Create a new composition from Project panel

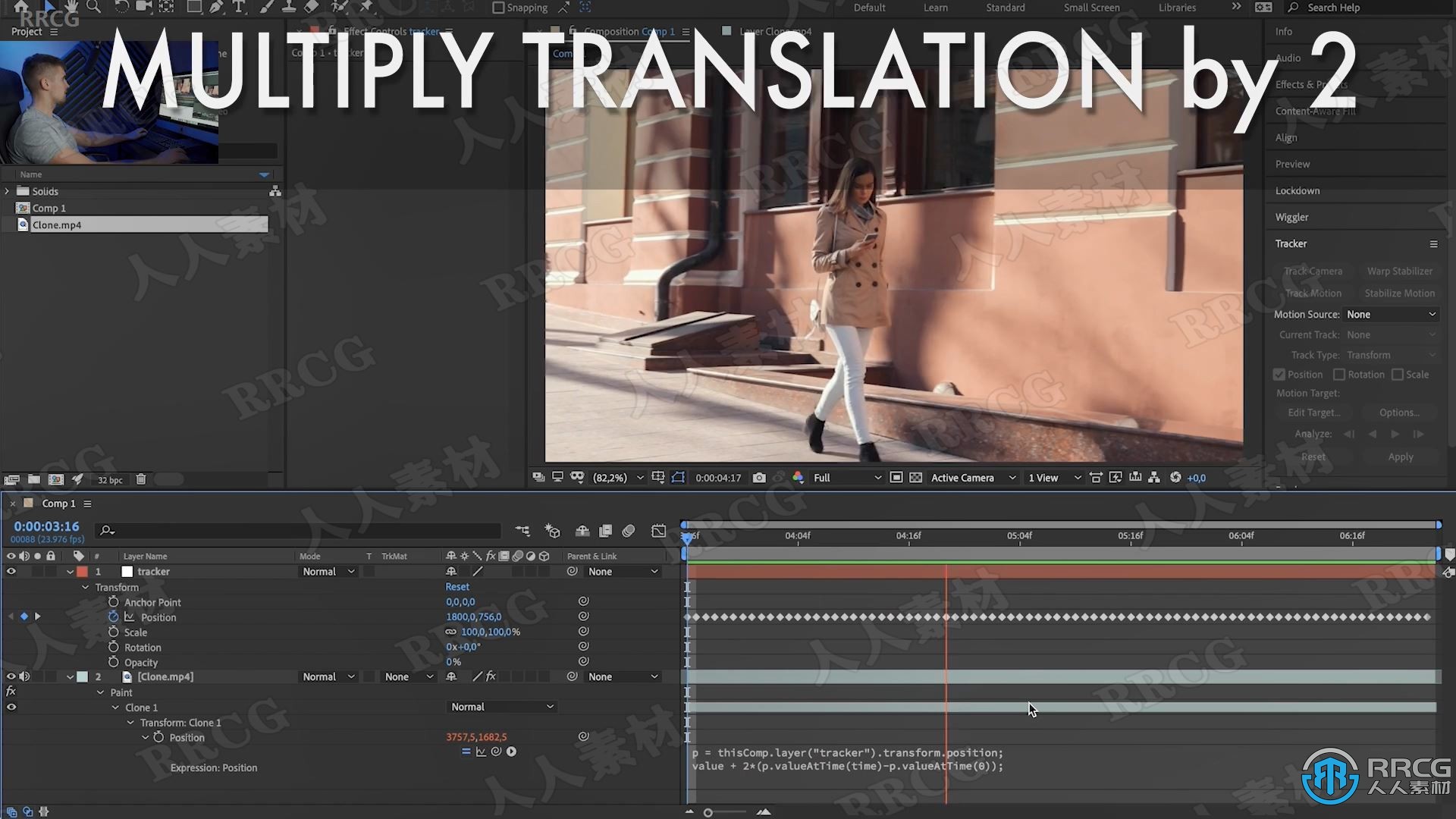coord(56,479)
